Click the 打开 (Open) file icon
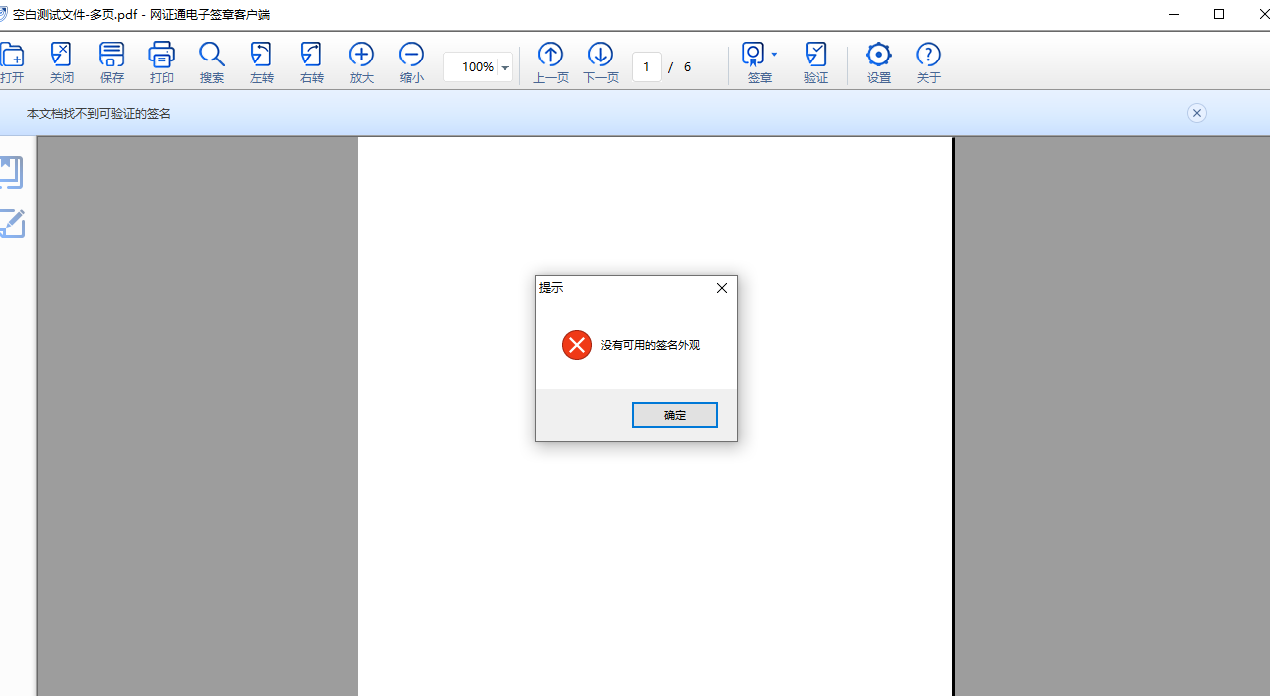This screenshot has width=1270, height=696. (x=12, y=56)
